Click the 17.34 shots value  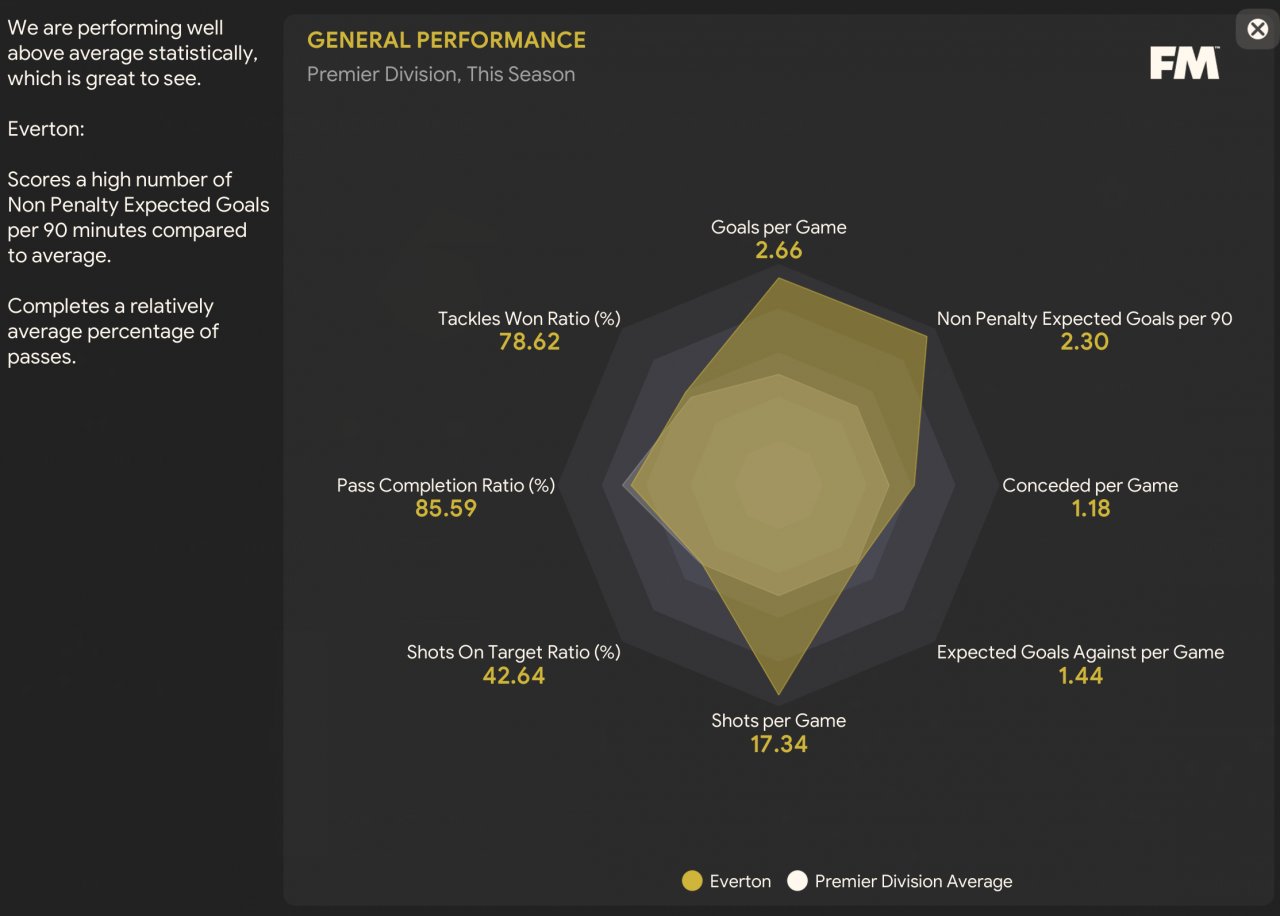779,744
